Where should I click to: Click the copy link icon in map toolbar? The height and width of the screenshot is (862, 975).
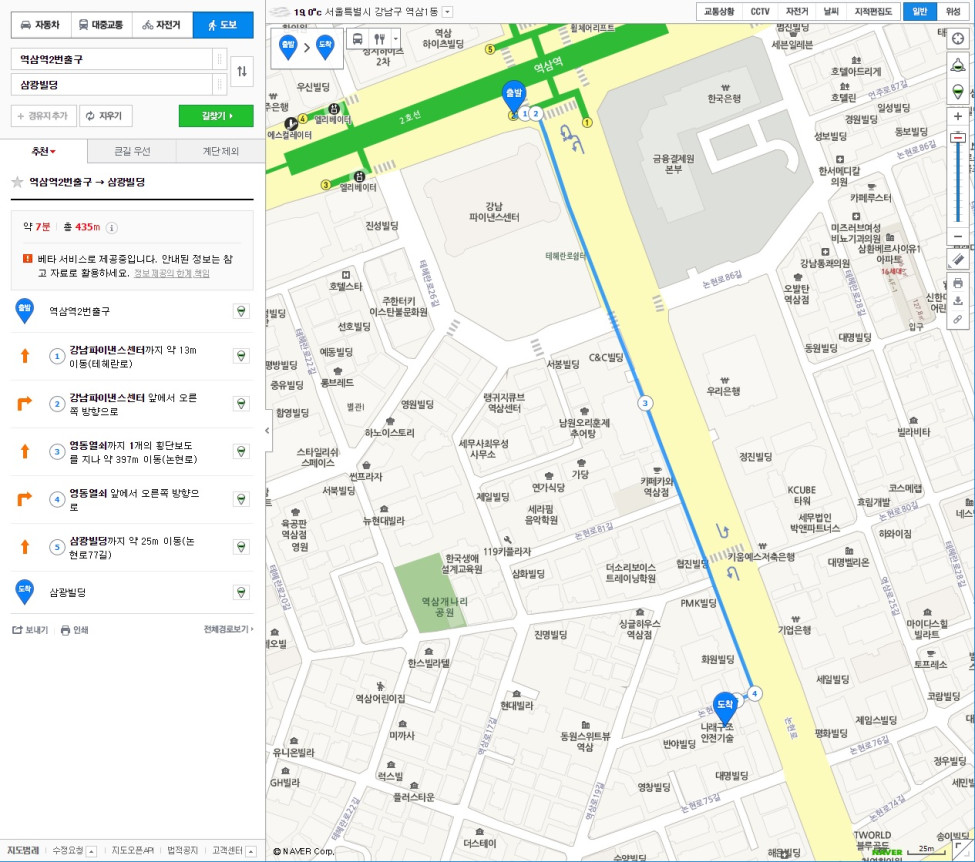[957, 319]
